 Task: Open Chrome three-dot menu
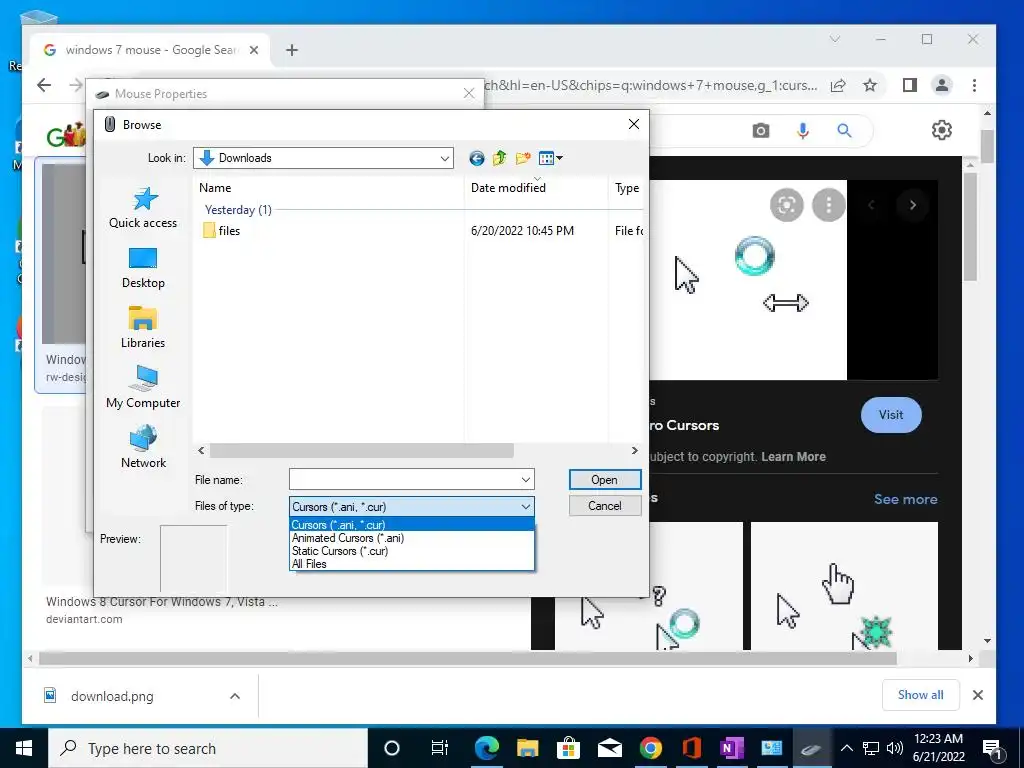click(974, 85)
